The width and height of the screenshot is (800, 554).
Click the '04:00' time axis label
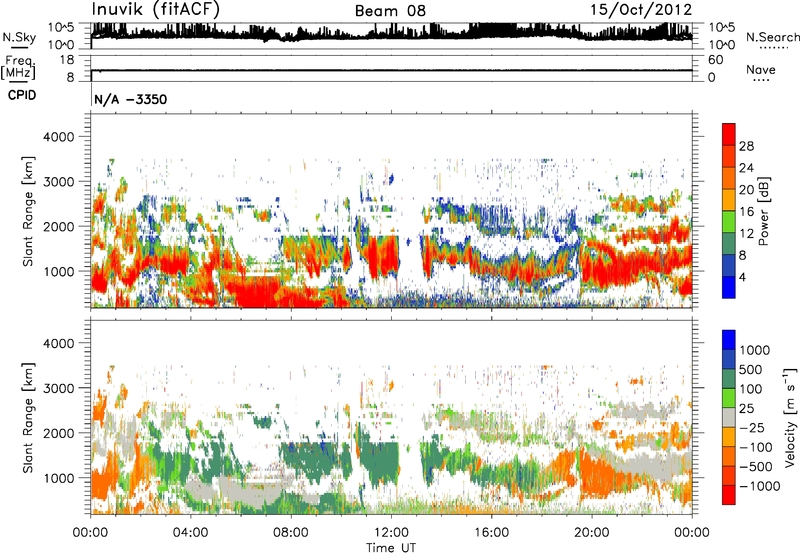[x=190, y=533]
